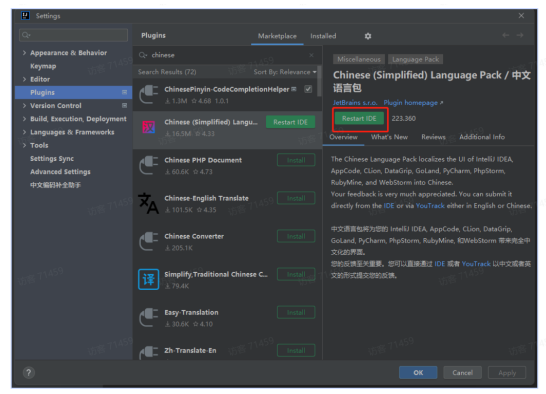Install Chinese PHP Document plugin

pyautogui.click(x=296, y=160)
